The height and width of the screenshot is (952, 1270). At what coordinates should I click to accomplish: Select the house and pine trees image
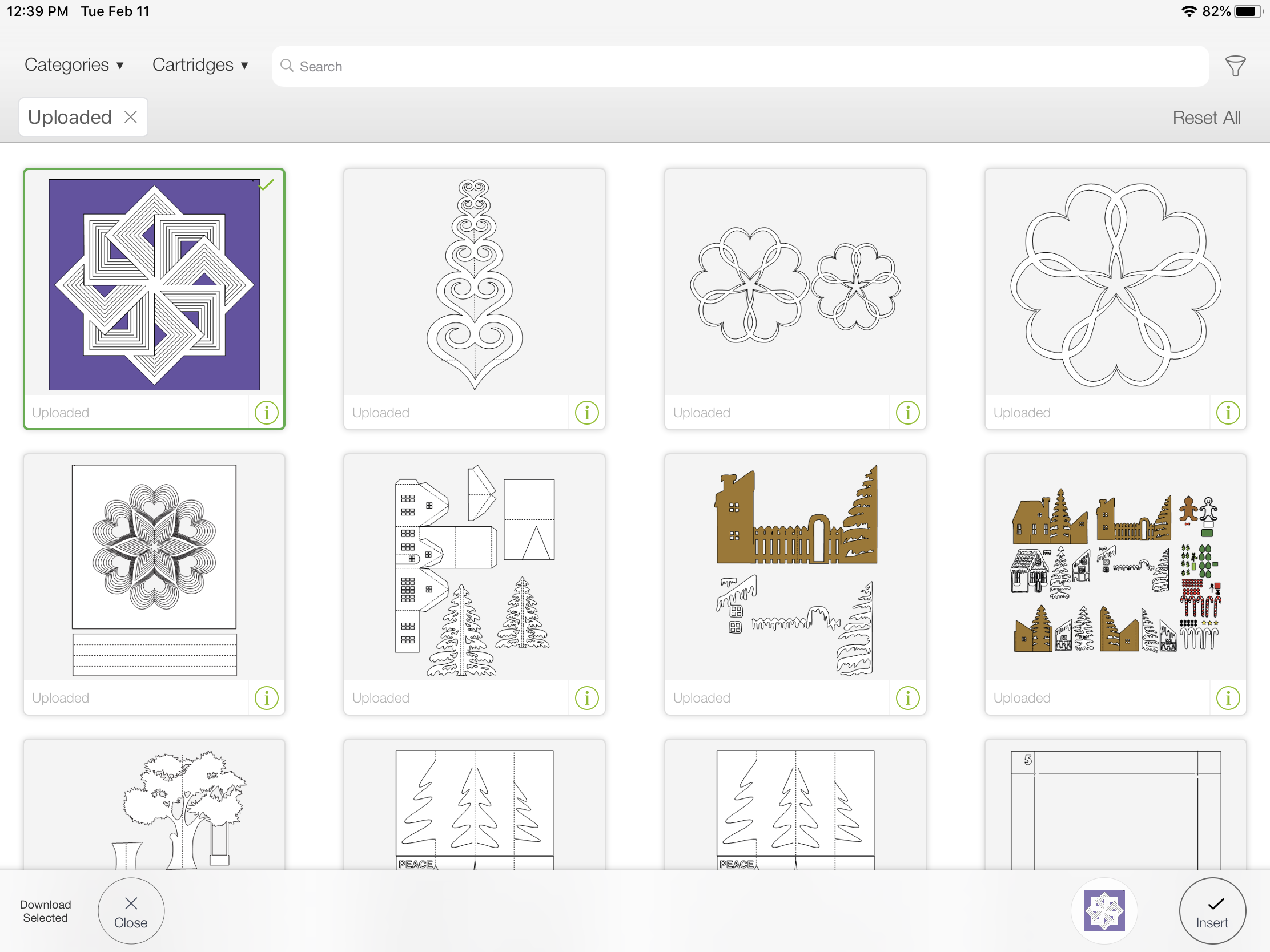tap(474, 569)
